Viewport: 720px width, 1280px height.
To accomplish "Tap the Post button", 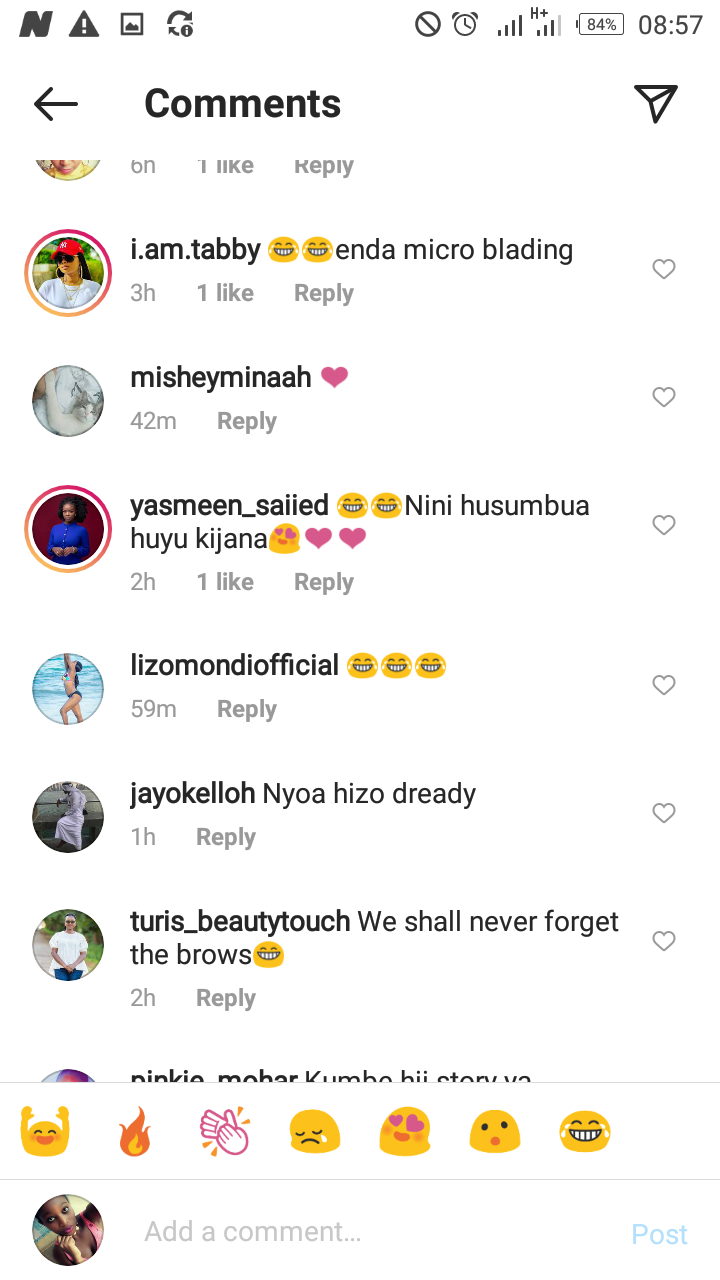I will (659, 1234).
